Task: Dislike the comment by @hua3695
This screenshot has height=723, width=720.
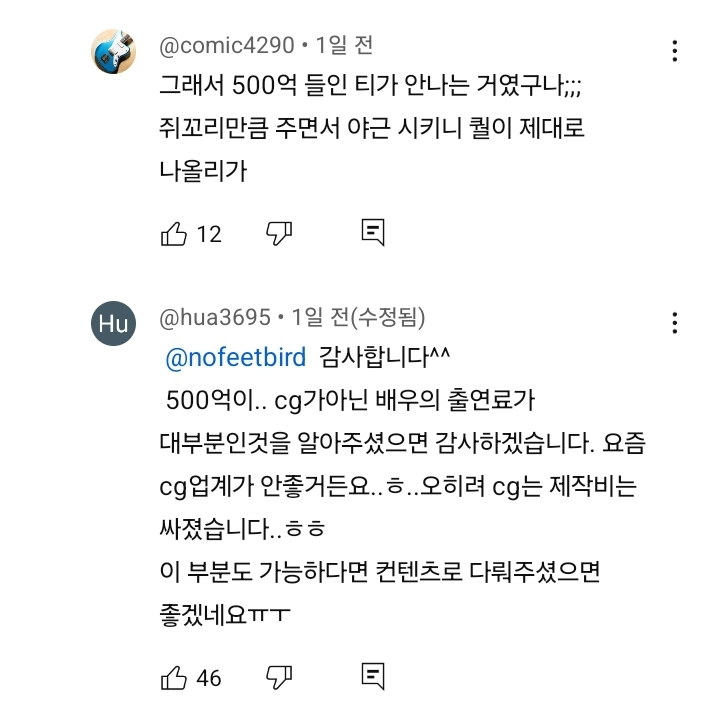Action: click(x=278, y=677)
